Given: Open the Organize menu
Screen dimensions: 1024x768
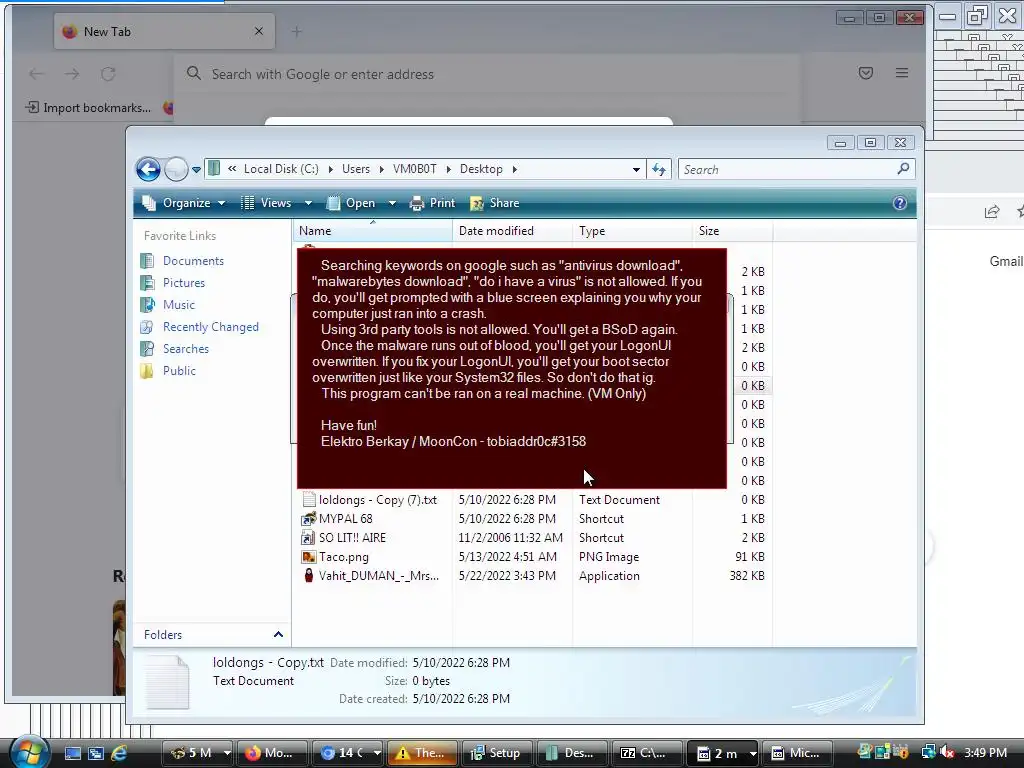Looking at the screenshot, I should (184, 203).
